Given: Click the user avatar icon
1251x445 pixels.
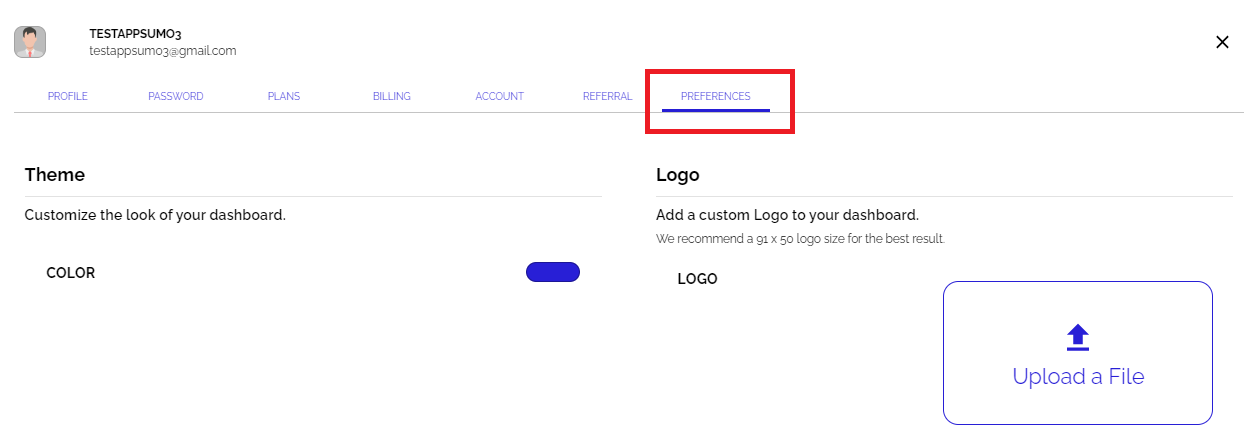Looking at the screenshot, I should point(30,42).
